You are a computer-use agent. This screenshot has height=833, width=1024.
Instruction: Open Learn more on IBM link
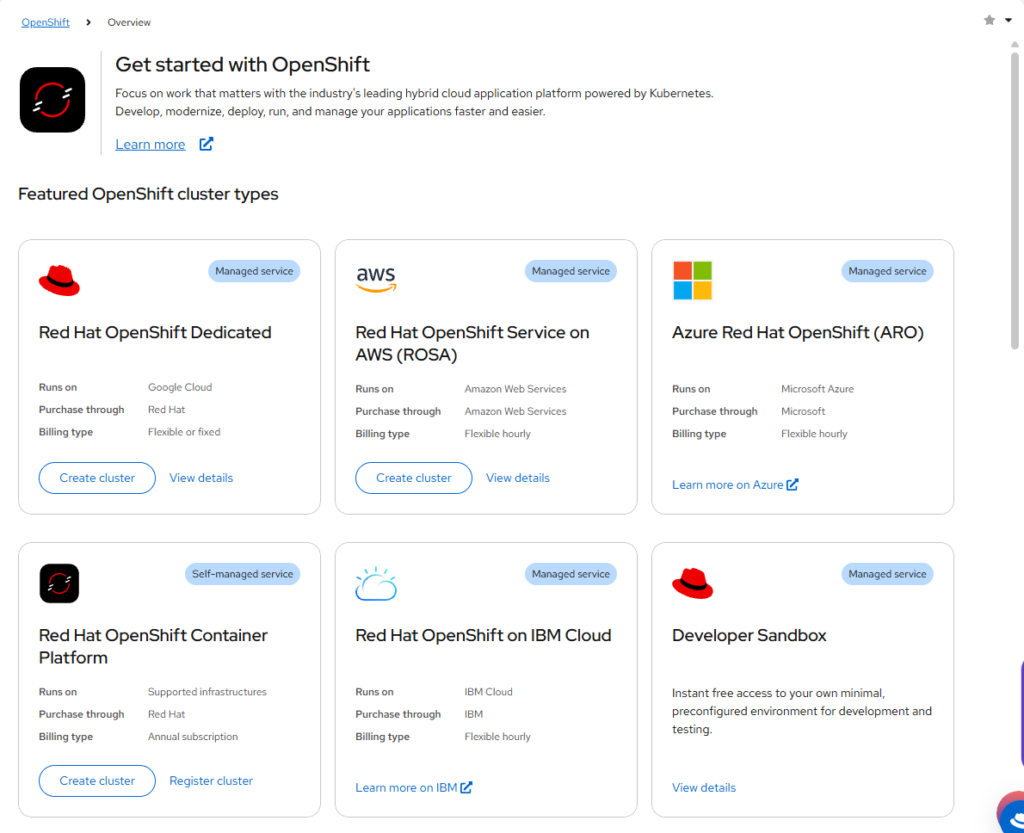413,788
